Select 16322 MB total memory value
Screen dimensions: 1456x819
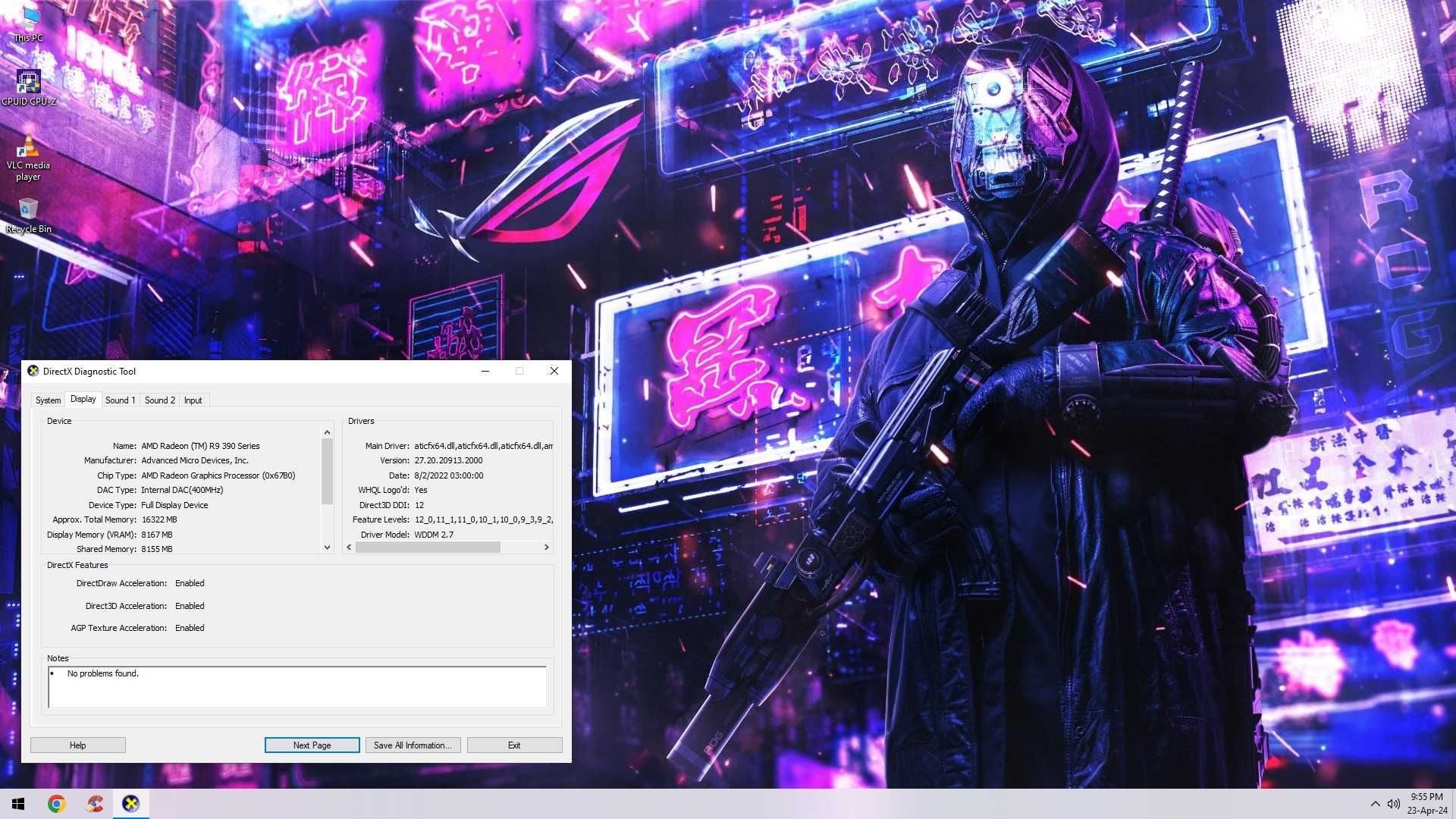[x=159, y=519]
